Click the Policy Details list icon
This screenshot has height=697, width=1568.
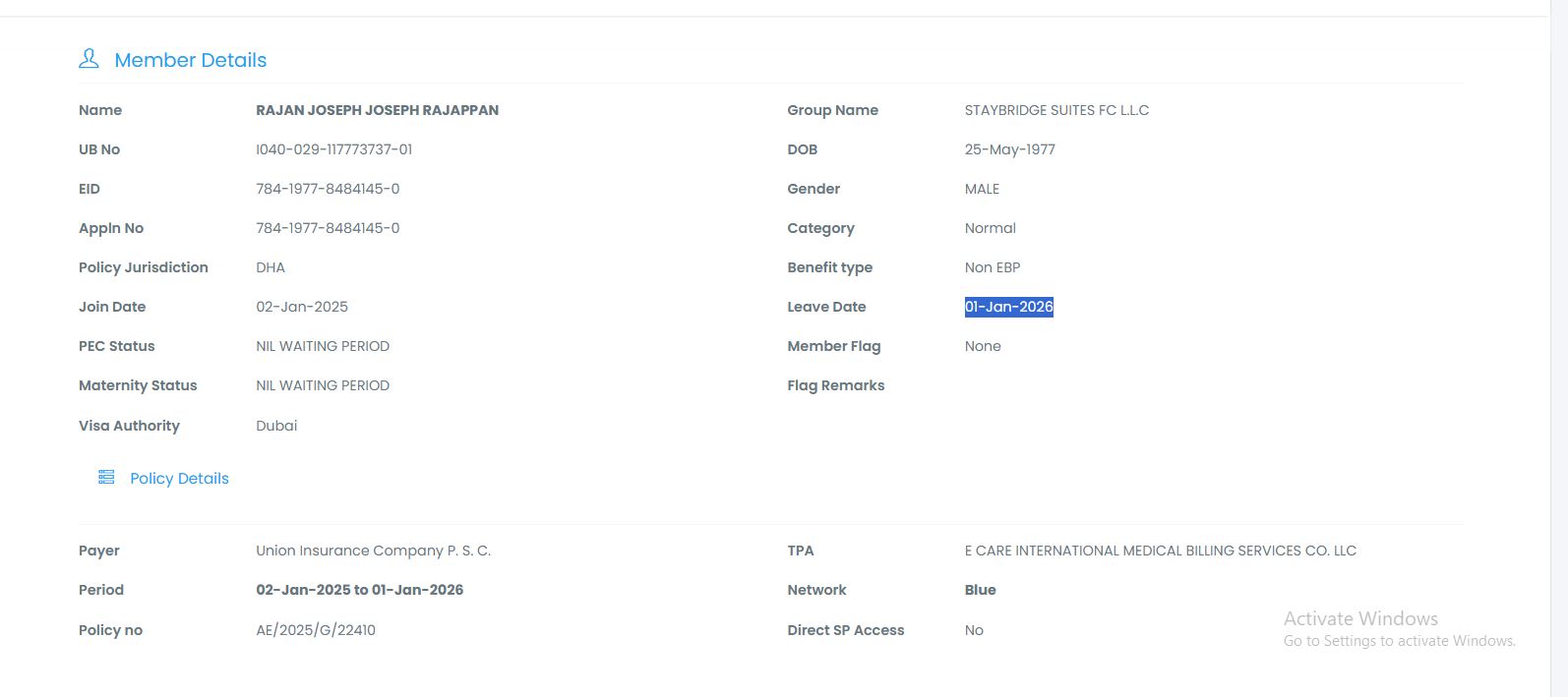coord(106,478)
